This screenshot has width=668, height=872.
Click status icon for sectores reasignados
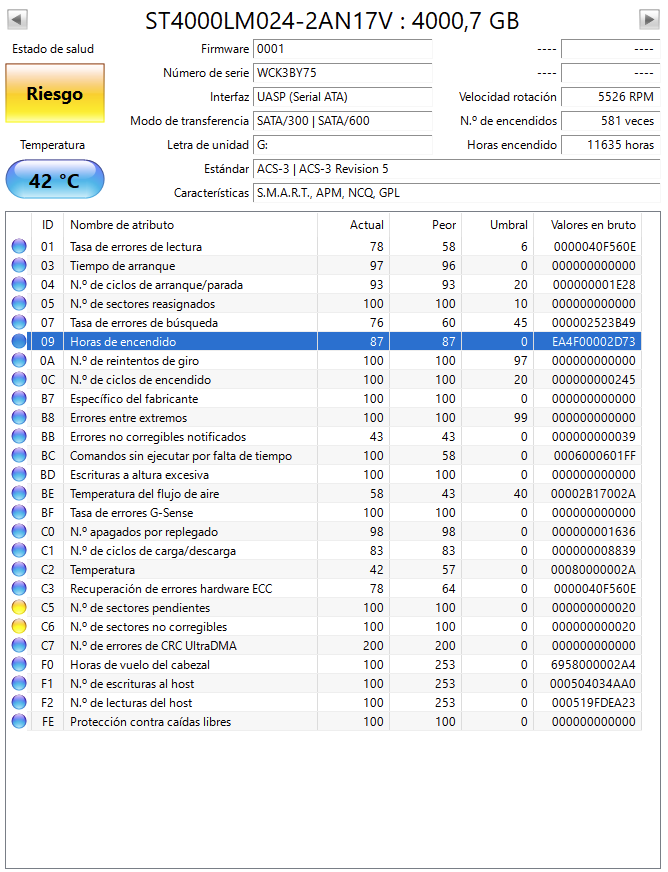pos(19,304)
